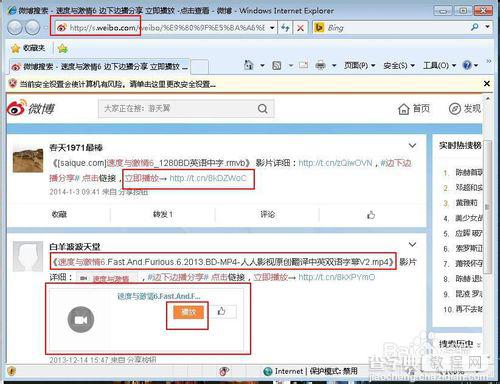Expand Home button dropdown arrow

coord(262,65)
